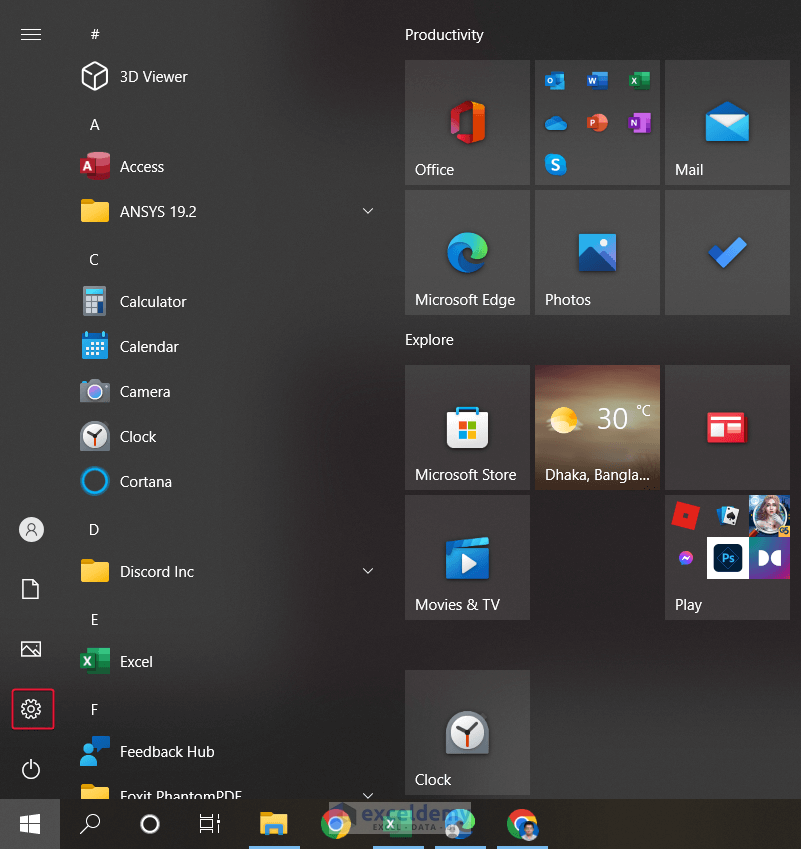Viewport: 801px width, 849px height.
Task: Launch the Movies & TV tile
Action: (x=467, y=557)
